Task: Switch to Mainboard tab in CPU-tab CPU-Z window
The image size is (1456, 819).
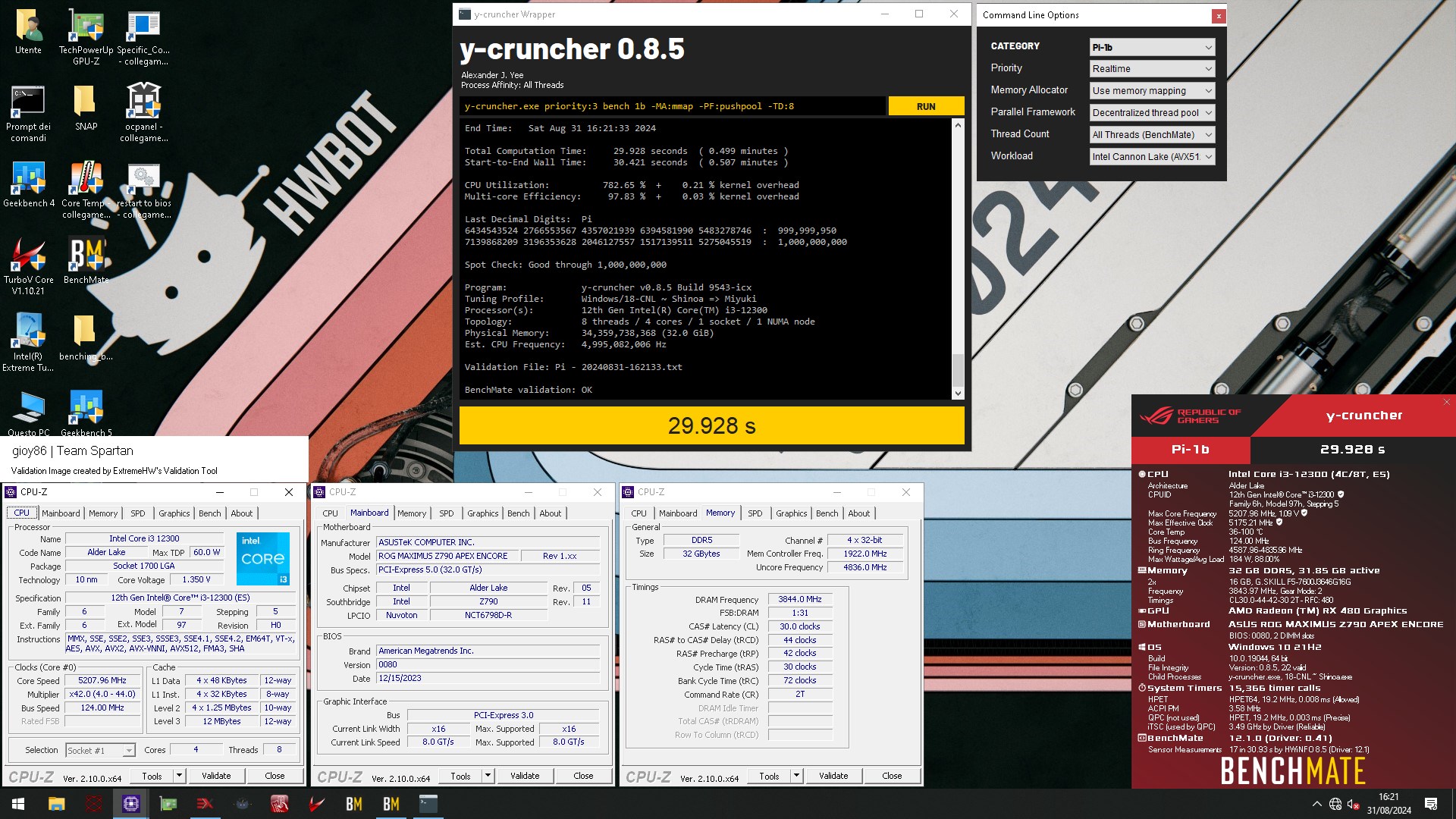Action: click(x=61, y=513)
